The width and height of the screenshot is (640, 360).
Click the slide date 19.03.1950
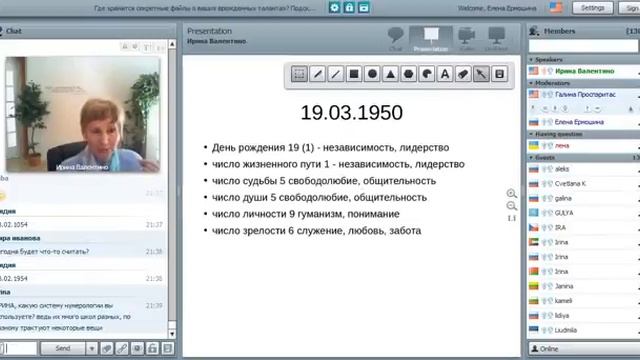(351, 113)
